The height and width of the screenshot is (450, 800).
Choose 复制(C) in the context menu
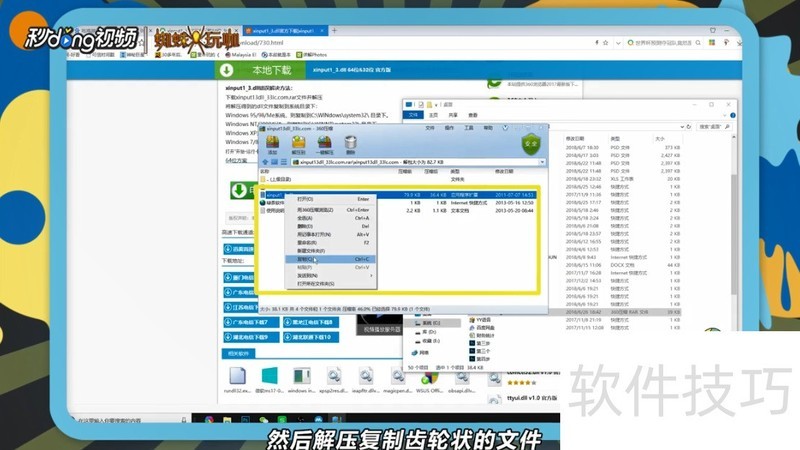pos(331,259)
